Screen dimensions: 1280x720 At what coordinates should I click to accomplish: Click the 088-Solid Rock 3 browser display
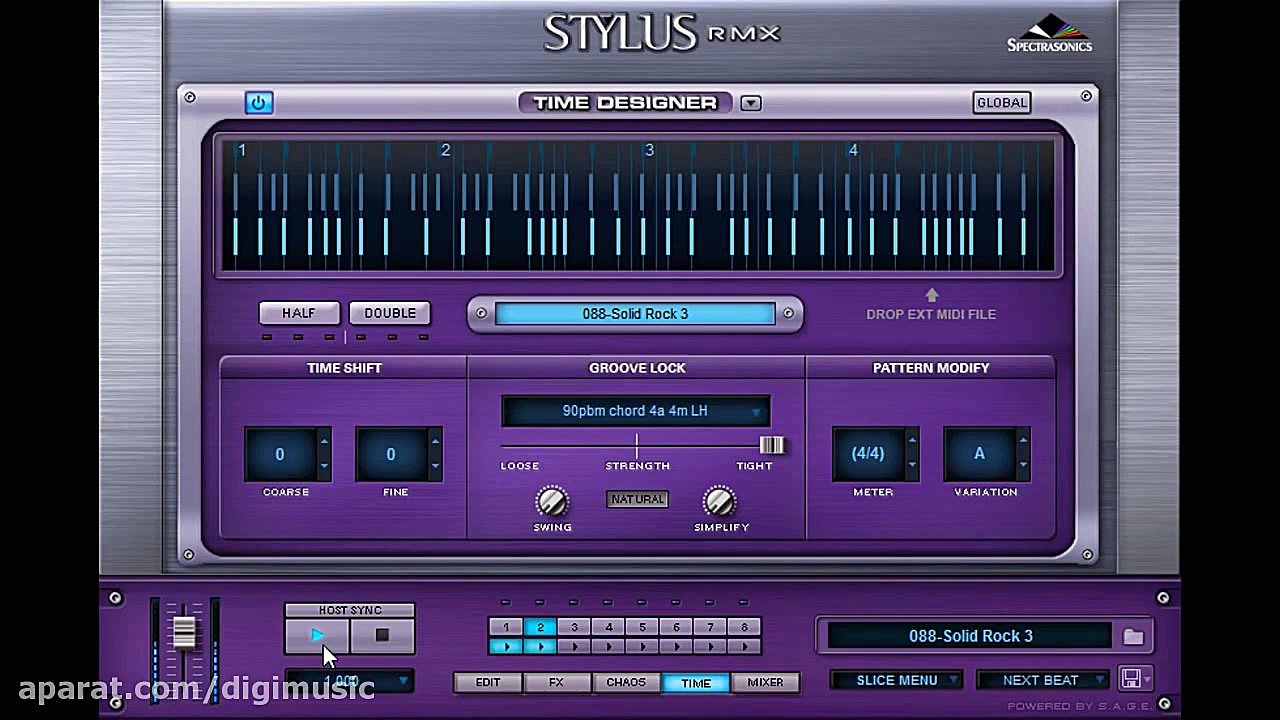970,636
